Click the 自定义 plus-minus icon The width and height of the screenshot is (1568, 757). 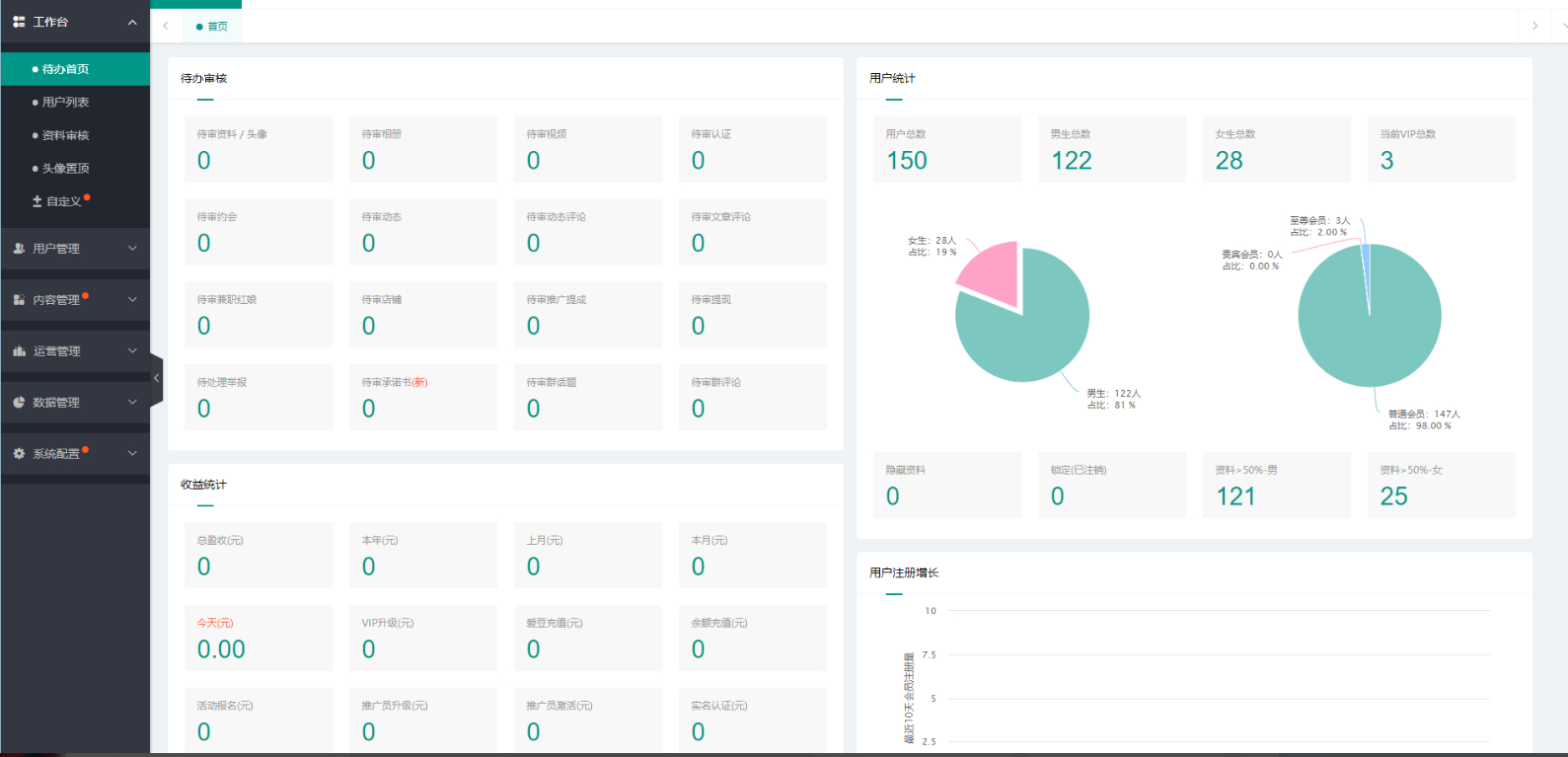[x=37, y=201]
